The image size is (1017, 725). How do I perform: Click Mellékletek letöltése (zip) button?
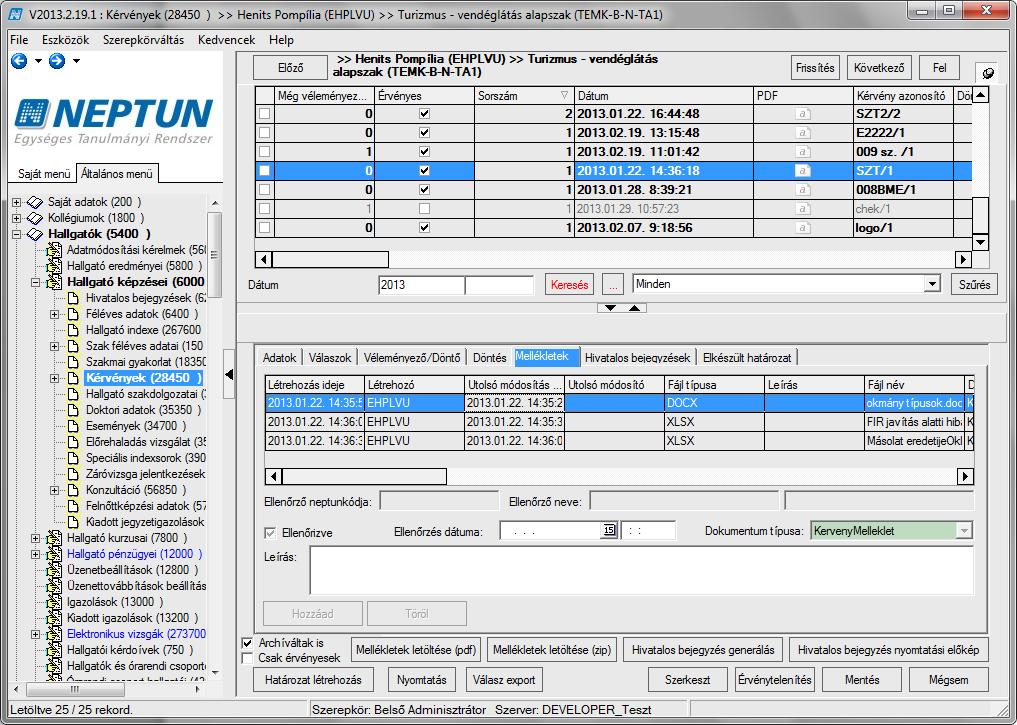pyautogui.click(x=552, y=650)
